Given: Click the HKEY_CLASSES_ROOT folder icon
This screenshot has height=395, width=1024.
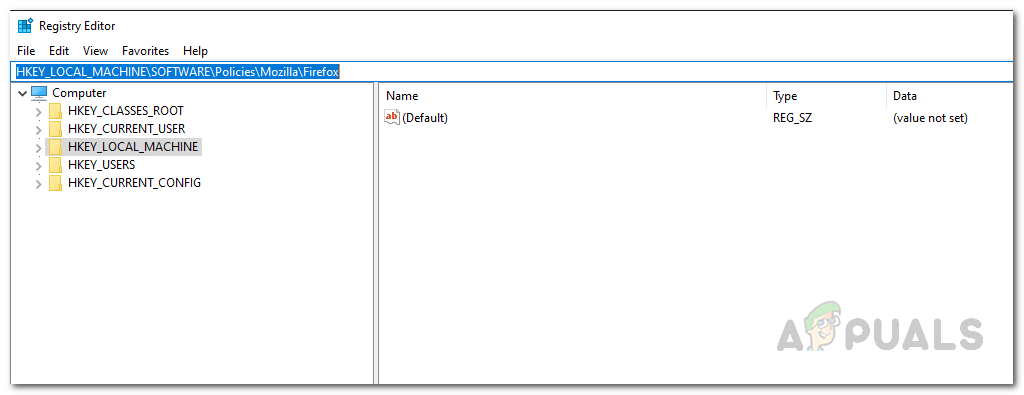Looking at the screenshot, I should point(55,111).
